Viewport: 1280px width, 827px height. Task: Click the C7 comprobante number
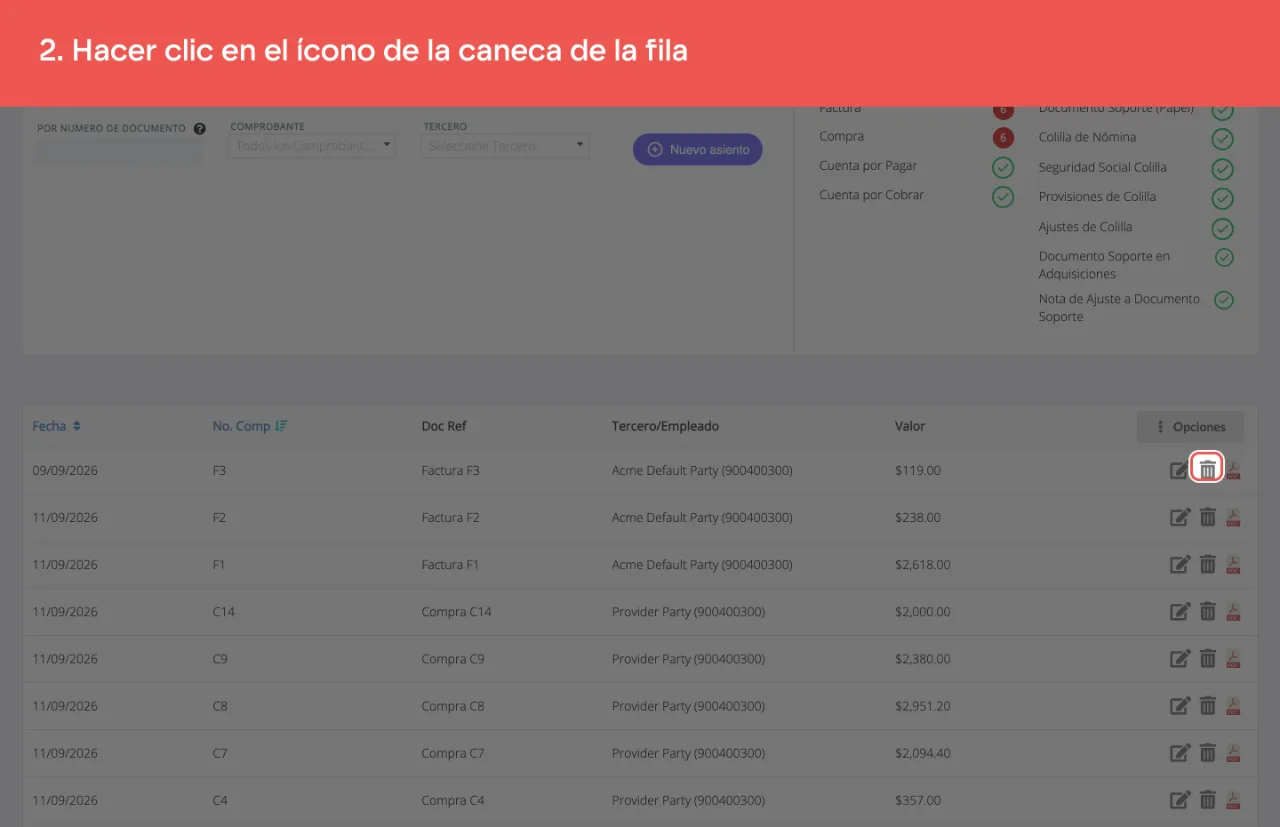click(x=220, y=753)
